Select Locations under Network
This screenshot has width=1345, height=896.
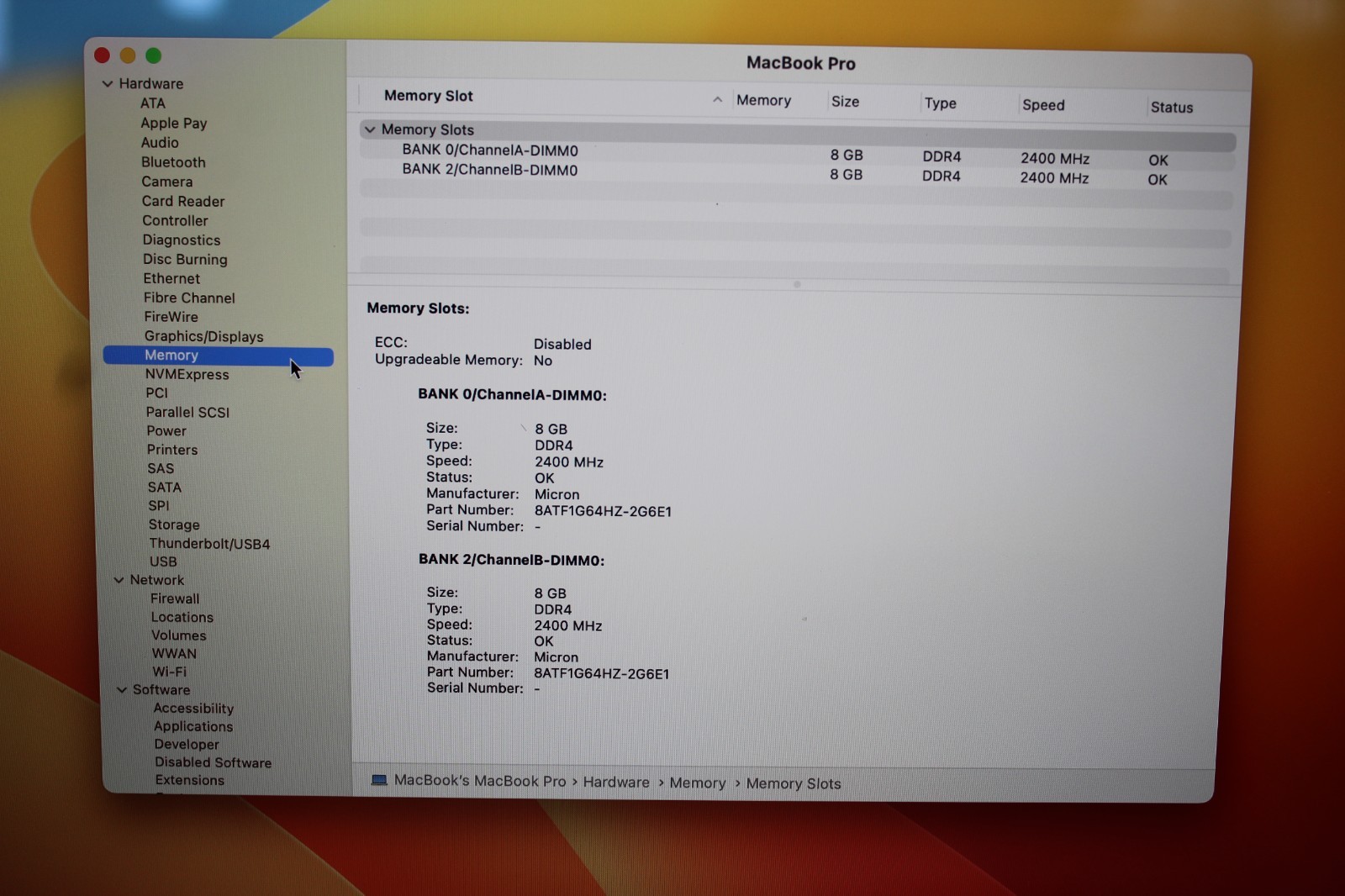(x=182, y=617)
